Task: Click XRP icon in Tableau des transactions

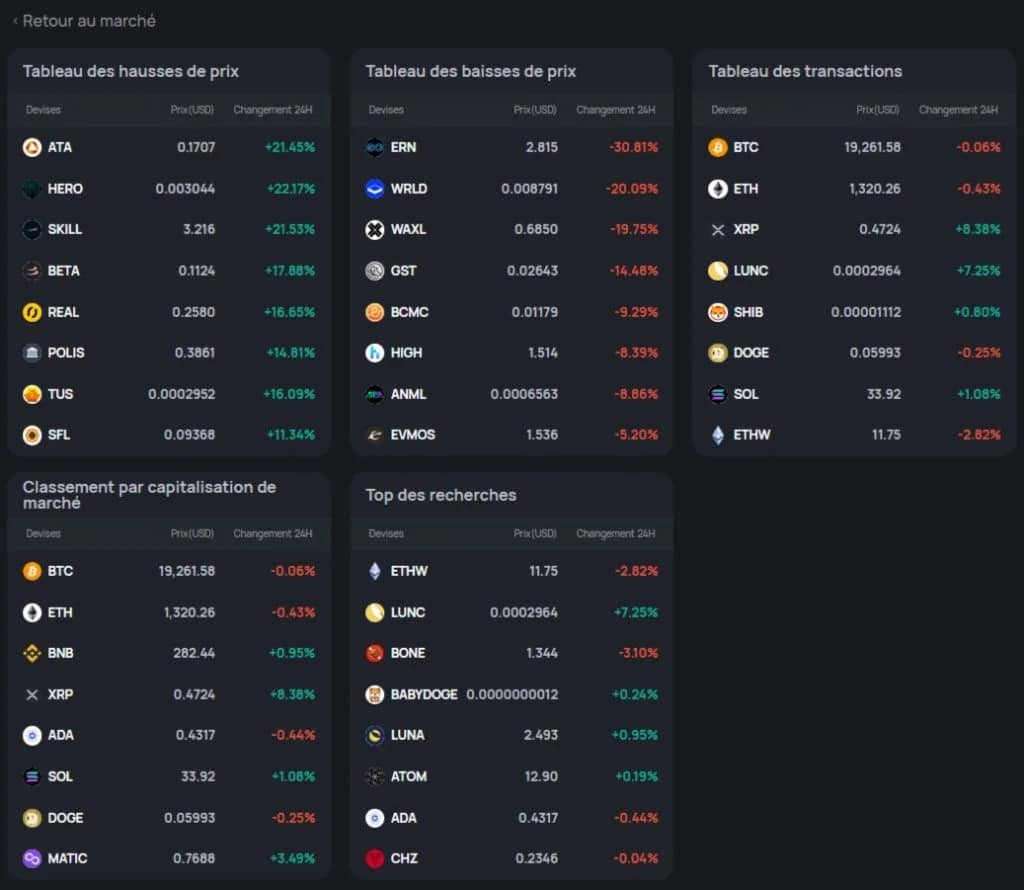Action: point(718,229)
